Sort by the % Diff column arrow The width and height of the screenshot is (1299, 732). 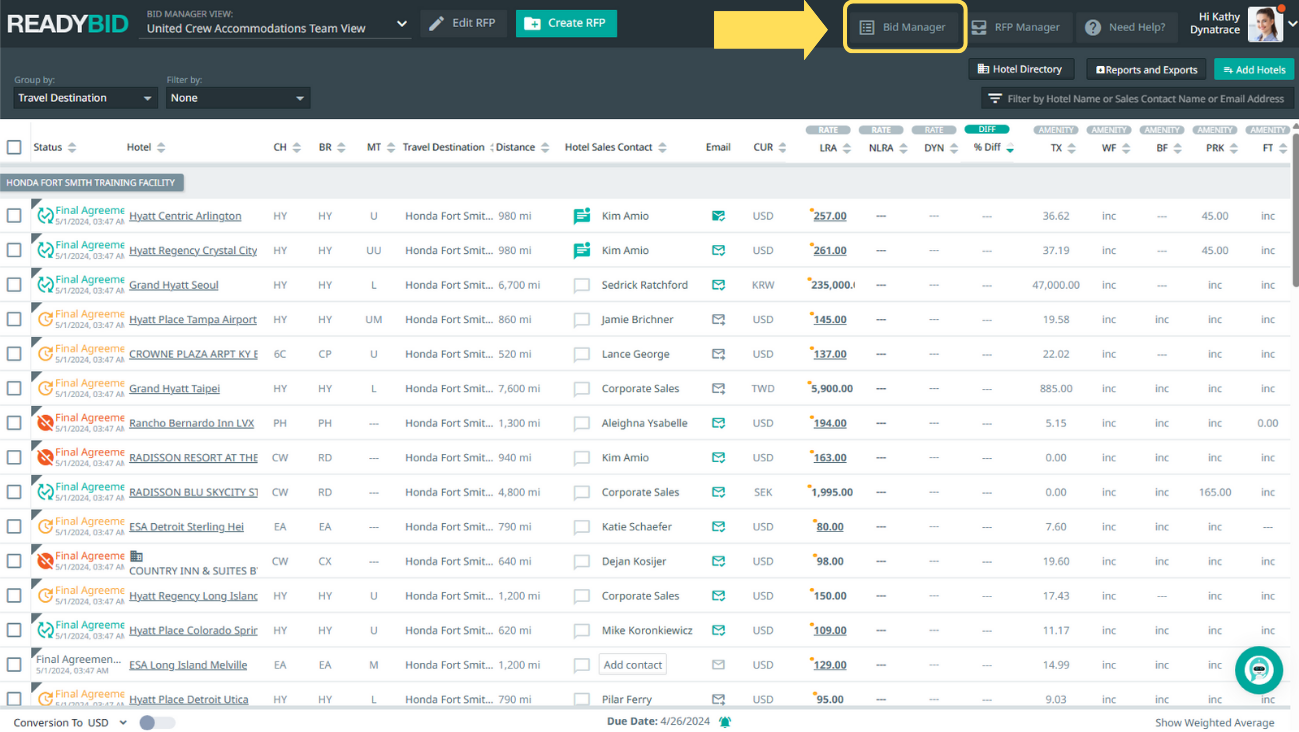1010,148
